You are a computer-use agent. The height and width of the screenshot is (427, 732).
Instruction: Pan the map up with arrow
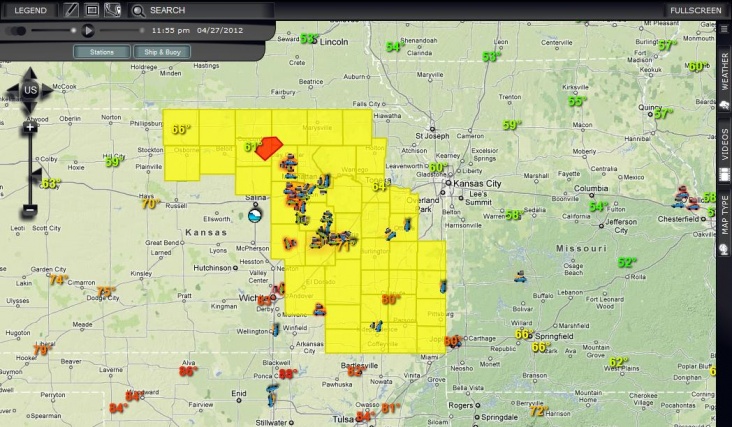tap(30, 74)
